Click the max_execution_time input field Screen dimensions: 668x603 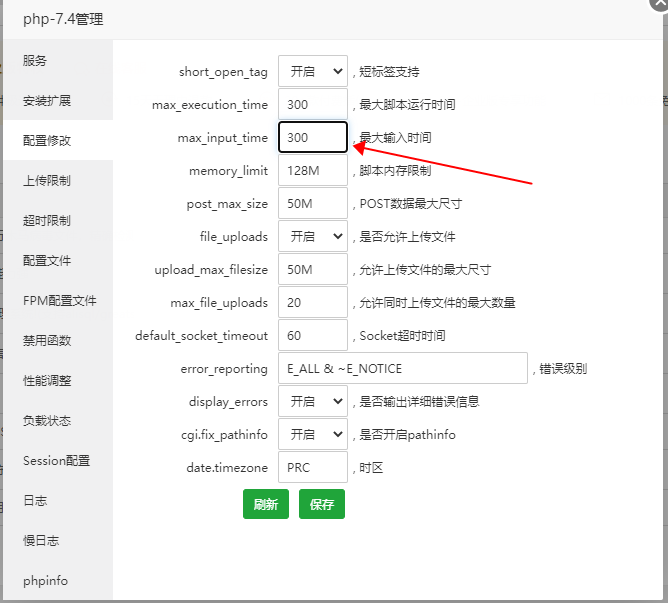[312, 105]
